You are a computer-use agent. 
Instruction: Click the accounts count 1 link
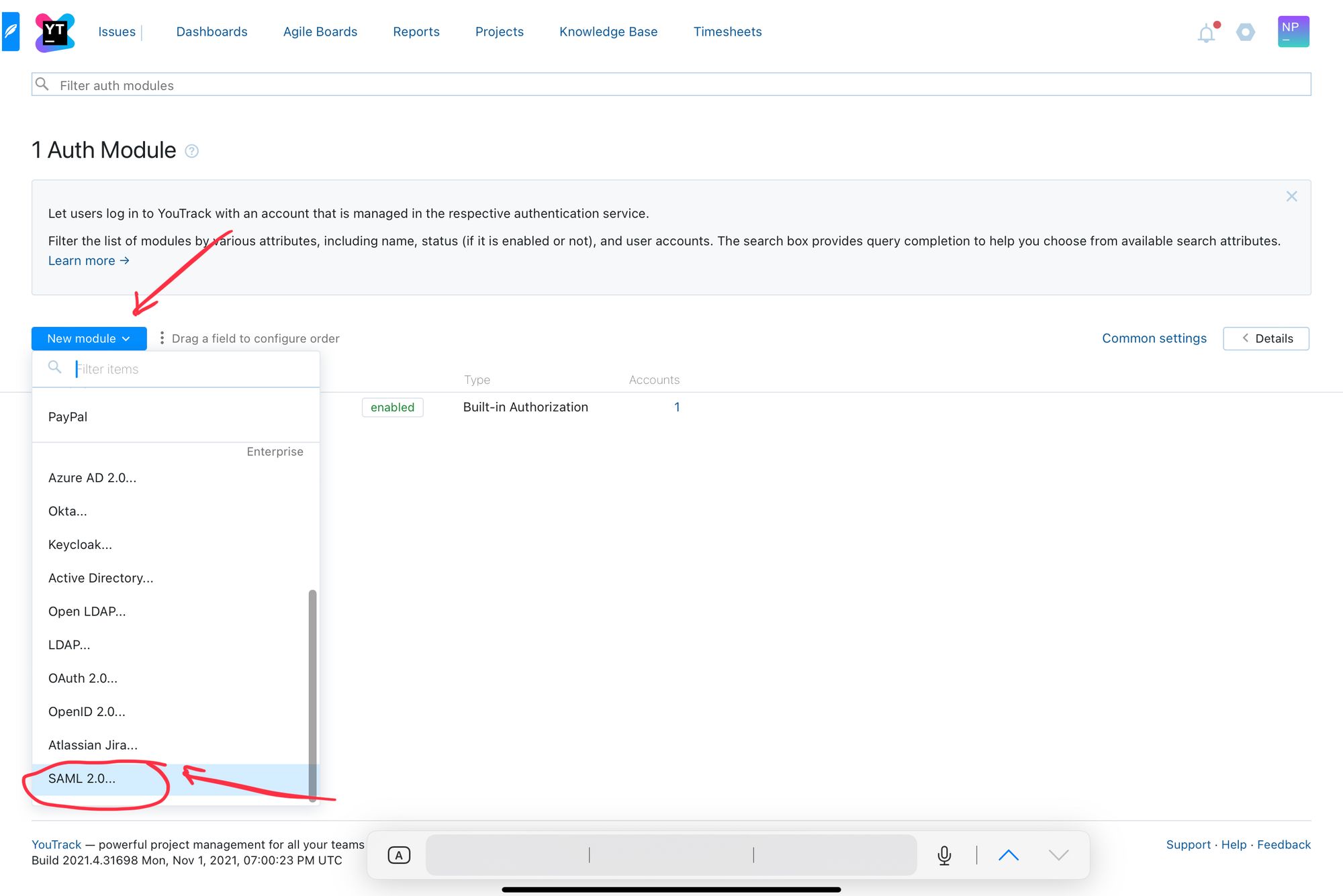click(x=677, y=407)
